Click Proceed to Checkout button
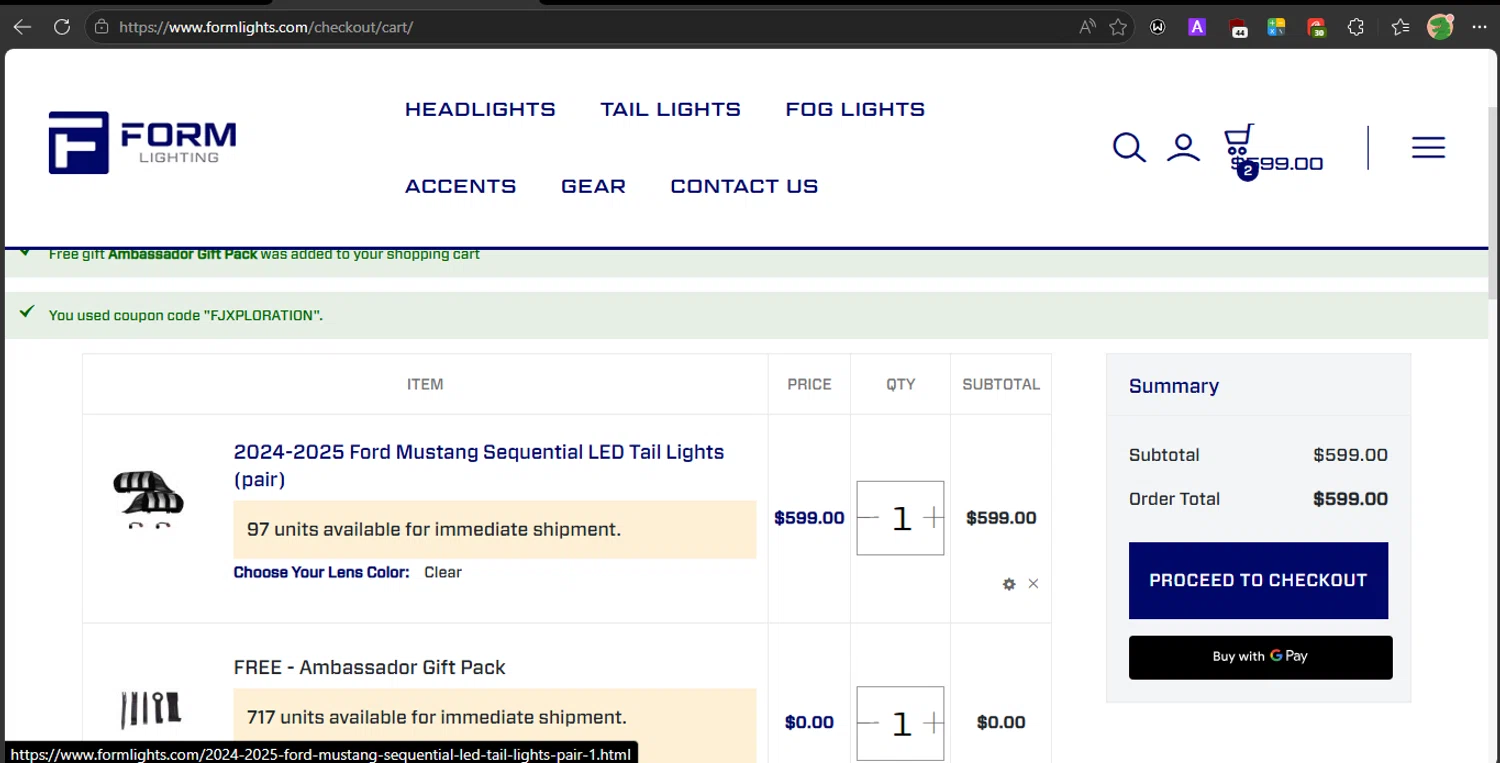Screen dimensions: 1500x763 tap(1258, 581)
